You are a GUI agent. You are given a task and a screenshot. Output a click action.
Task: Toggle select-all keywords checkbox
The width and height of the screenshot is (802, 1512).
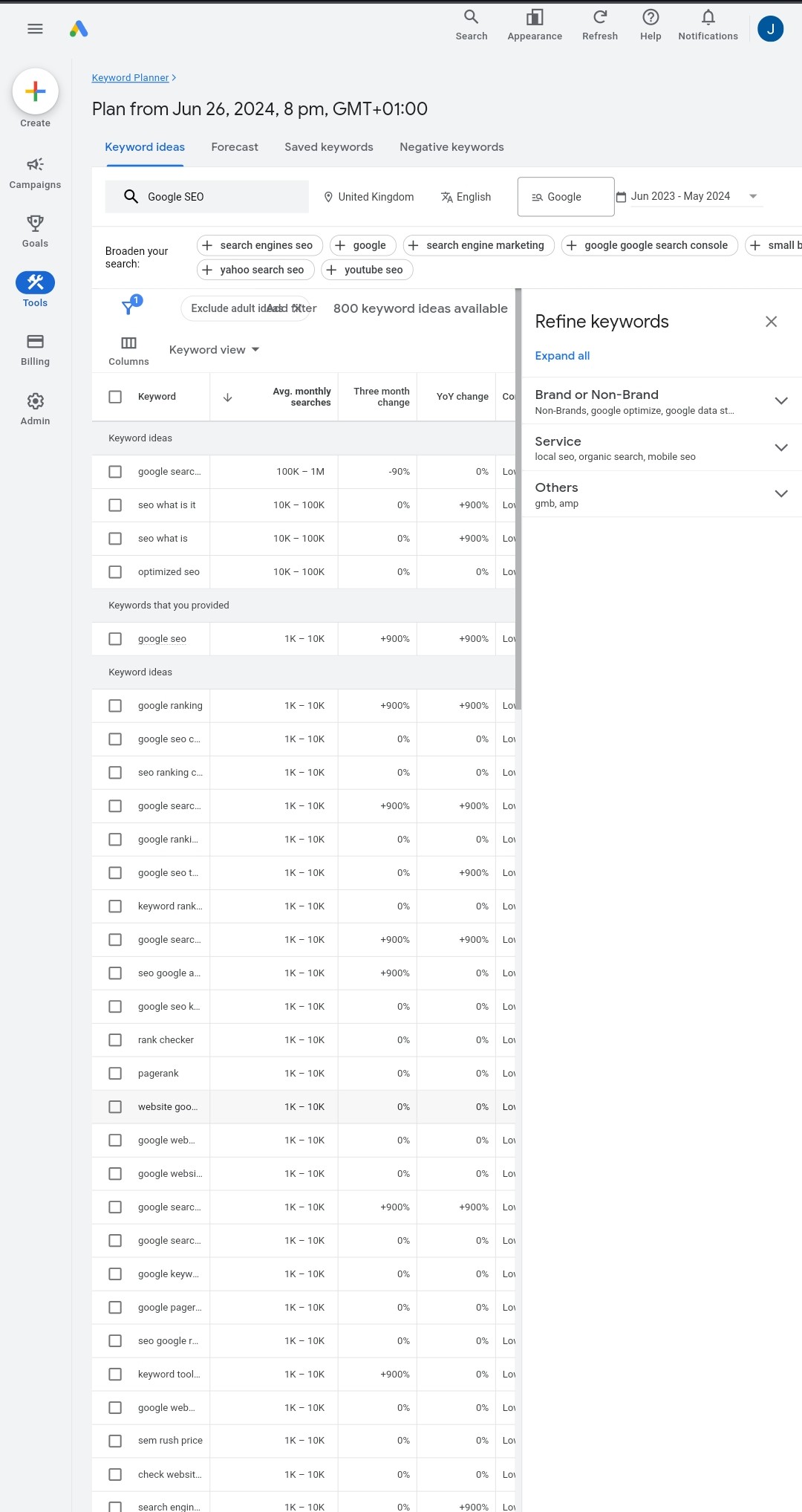coord(115,397)
